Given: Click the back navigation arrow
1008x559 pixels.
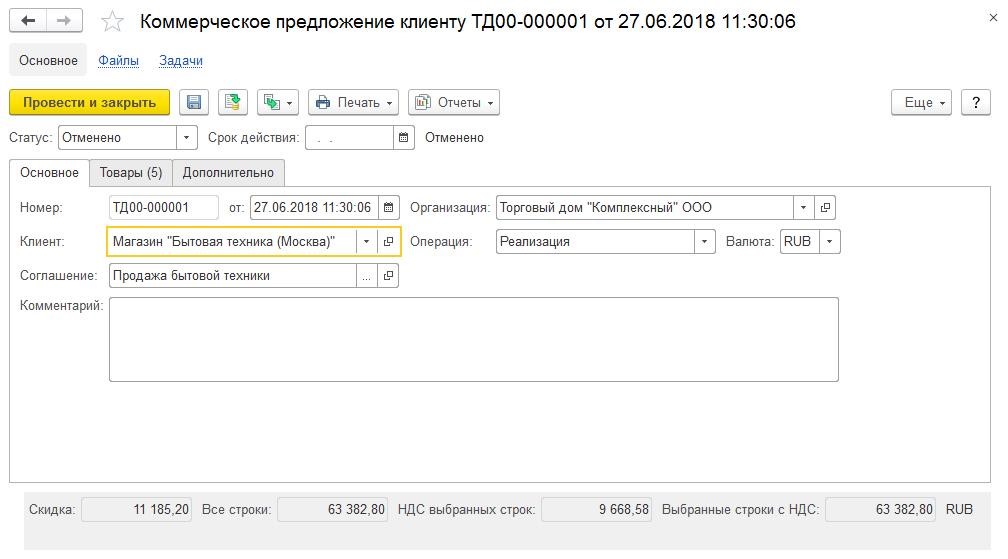Looking at the screenshot, I should click(28, 21).
